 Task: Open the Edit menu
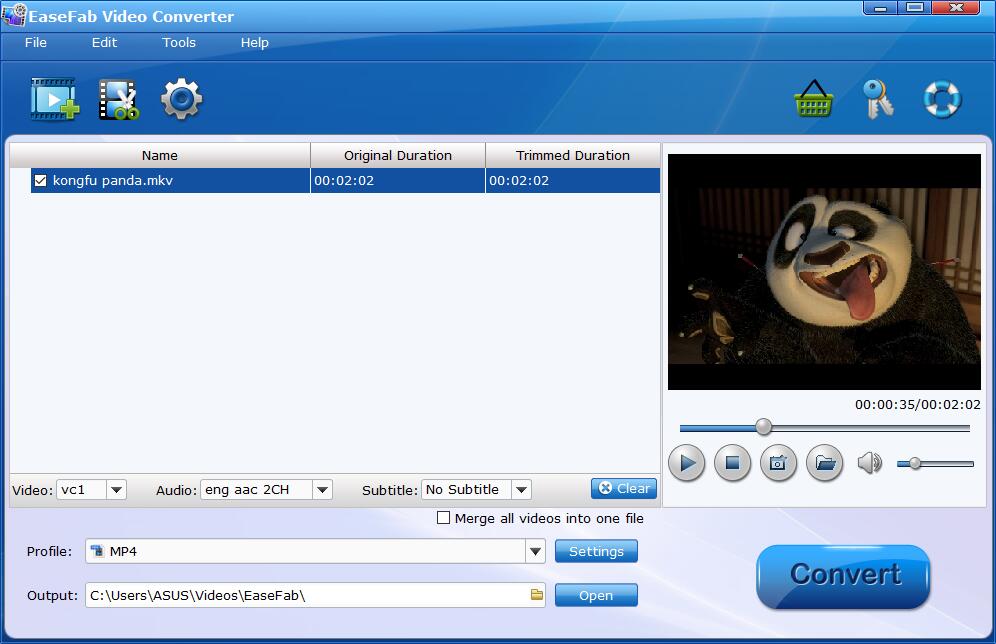104,43
